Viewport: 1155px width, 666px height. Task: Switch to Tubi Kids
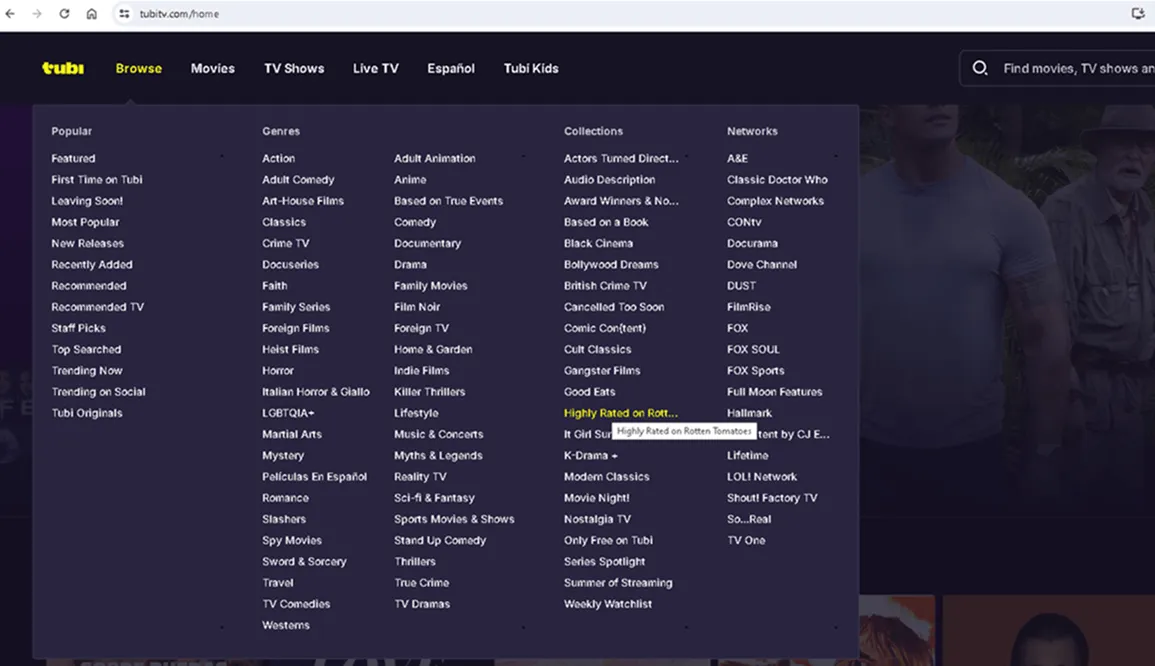pos(531,68)
